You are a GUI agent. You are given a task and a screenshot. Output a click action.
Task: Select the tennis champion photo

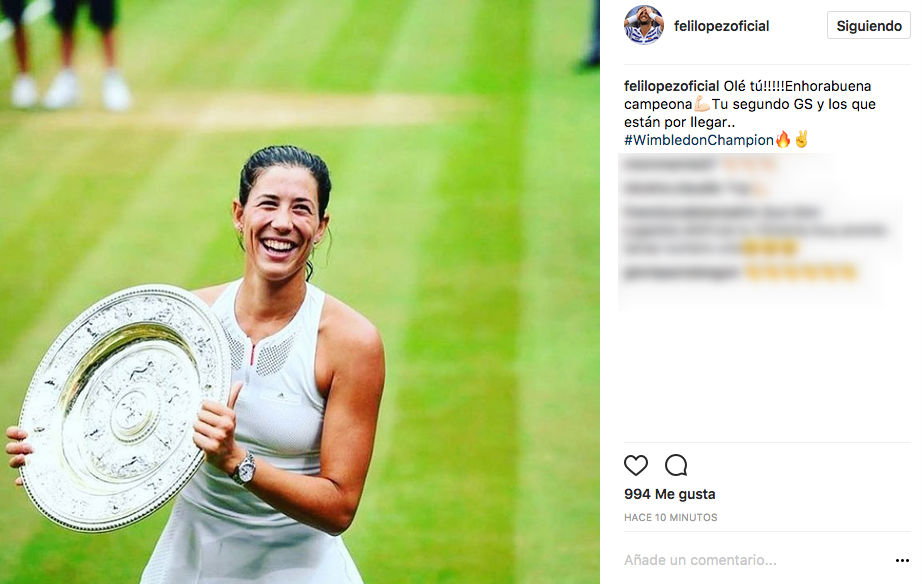[300, 292]
